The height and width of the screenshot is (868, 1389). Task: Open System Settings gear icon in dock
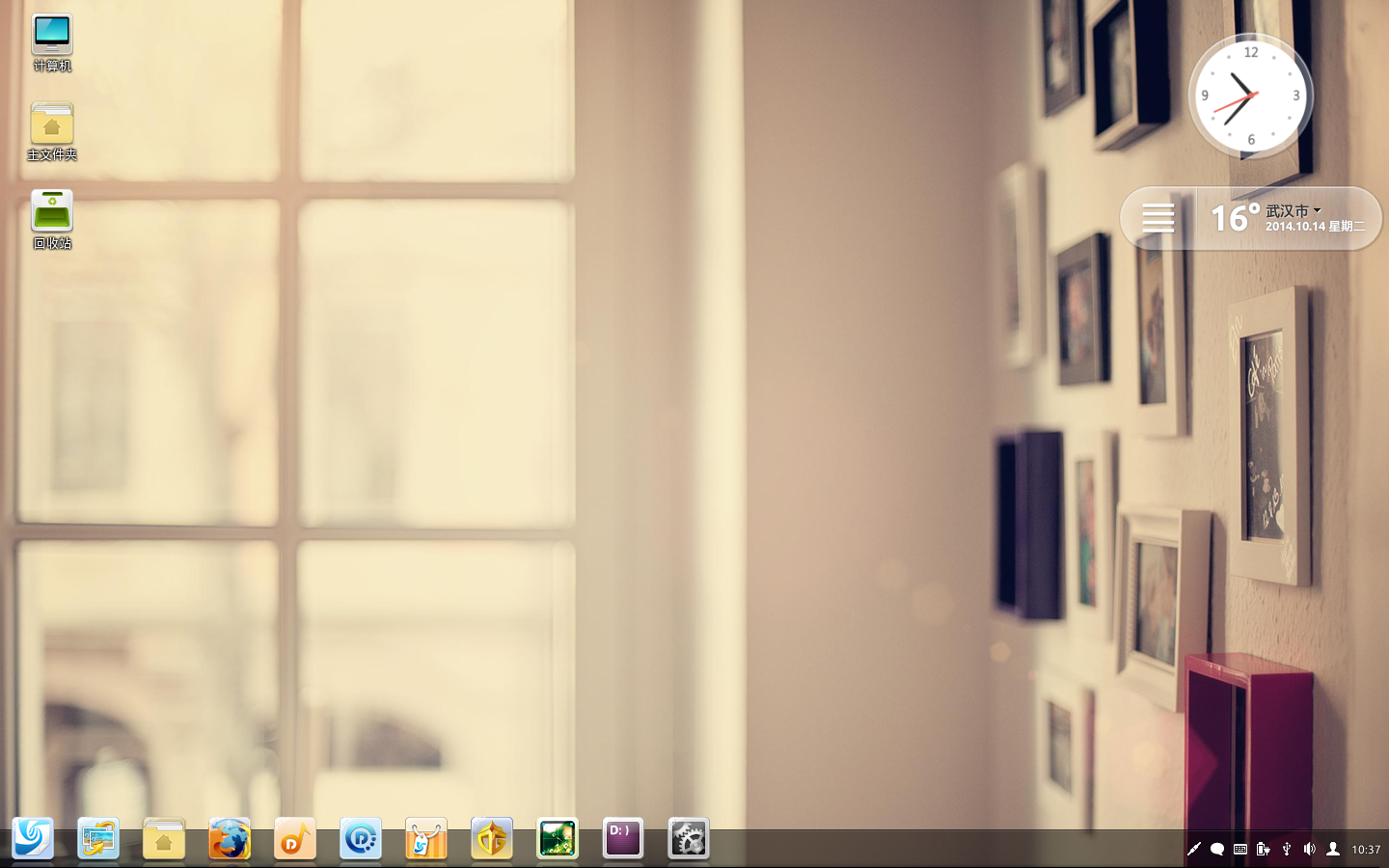click(x=689, y=839)
